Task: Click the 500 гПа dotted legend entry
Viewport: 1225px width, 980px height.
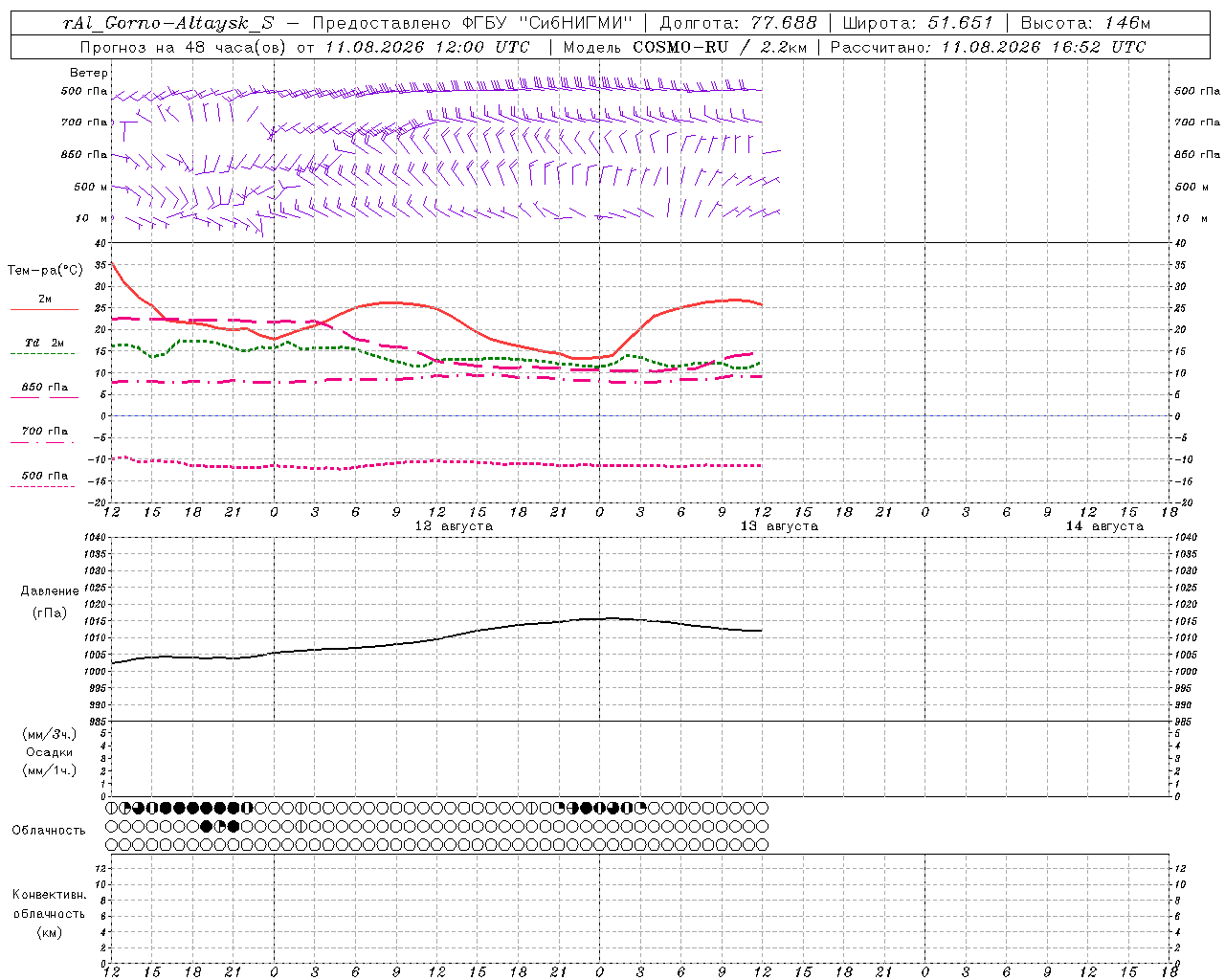Action: pos(44,479)
